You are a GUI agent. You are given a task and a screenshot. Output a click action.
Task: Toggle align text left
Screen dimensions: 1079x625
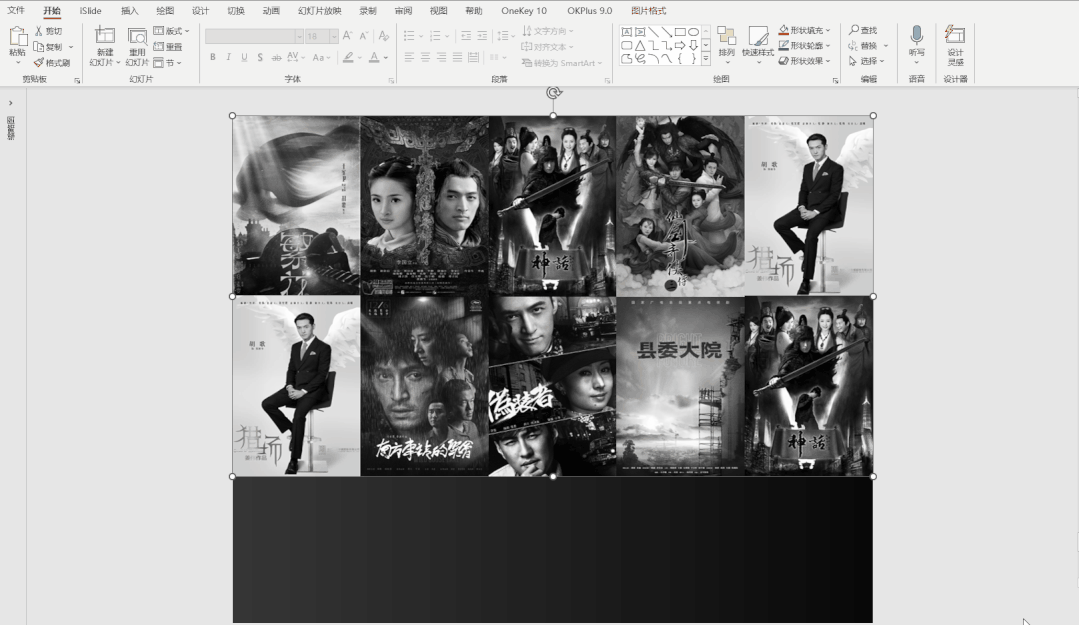409,57
